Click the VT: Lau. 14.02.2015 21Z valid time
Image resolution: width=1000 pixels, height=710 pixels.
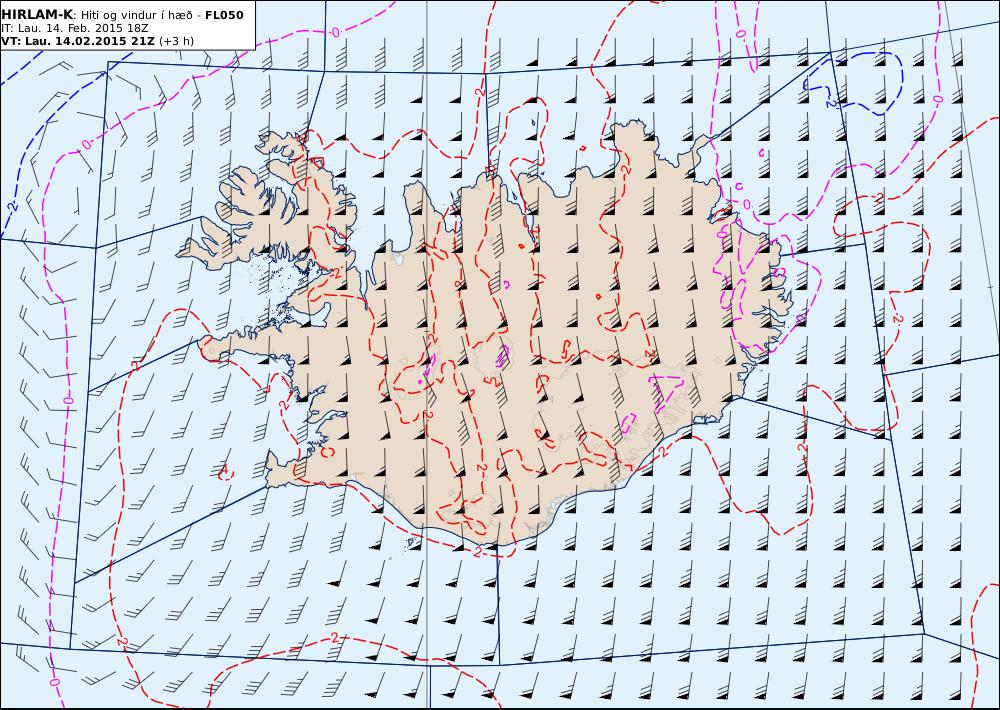(x=78, y=41)
